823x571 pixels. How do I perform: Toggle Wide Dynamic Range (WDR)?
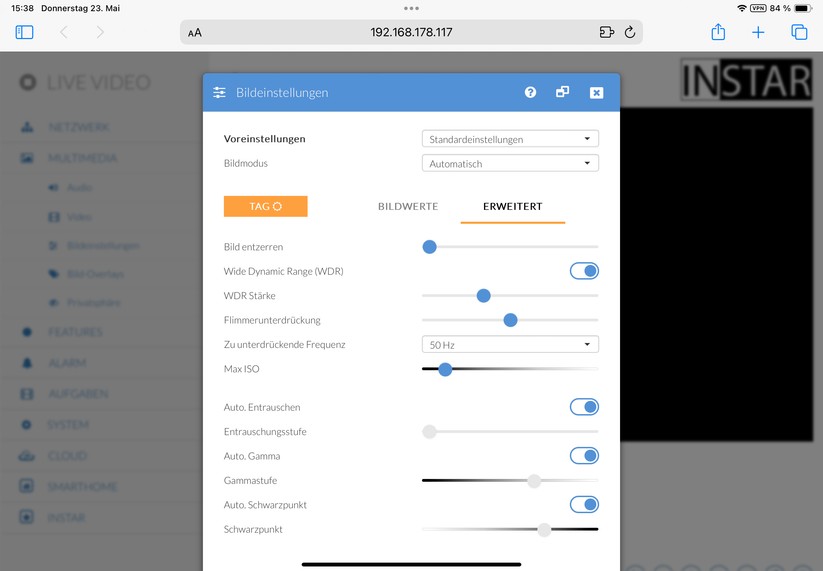click(584, 271)
